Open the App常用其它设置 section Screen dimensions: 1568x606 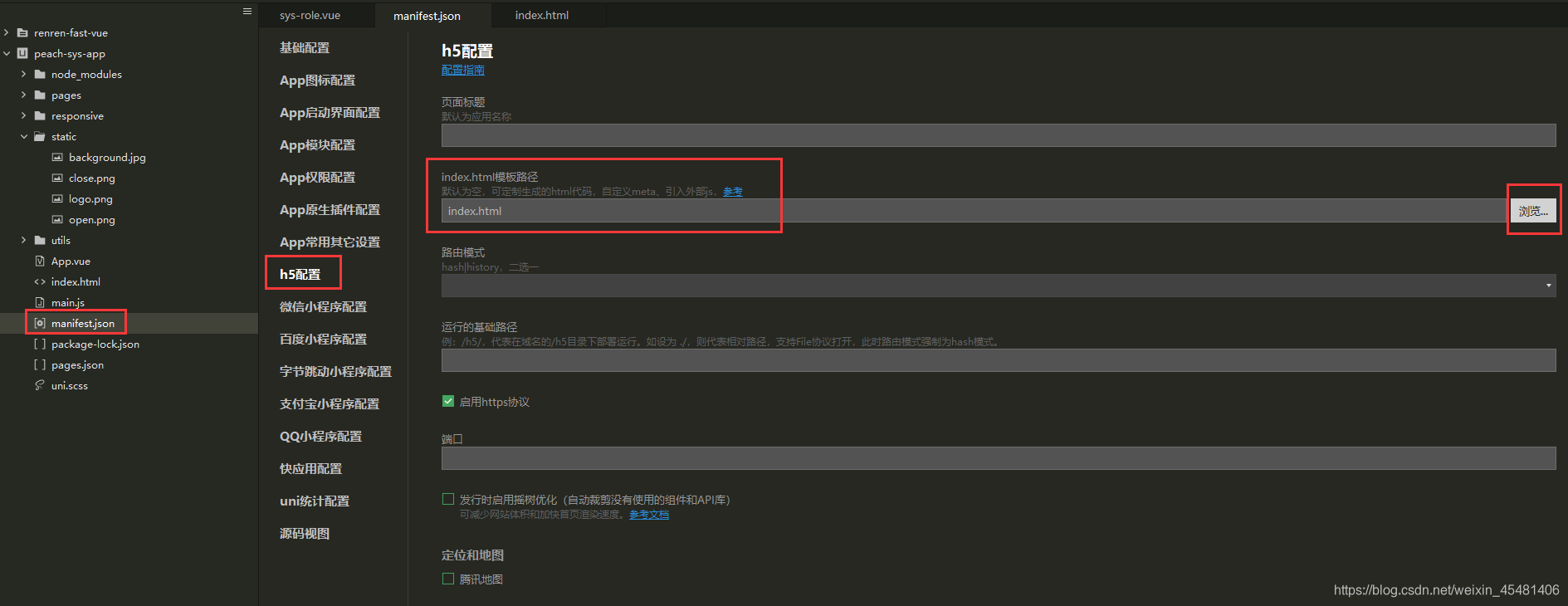[330, 242]
